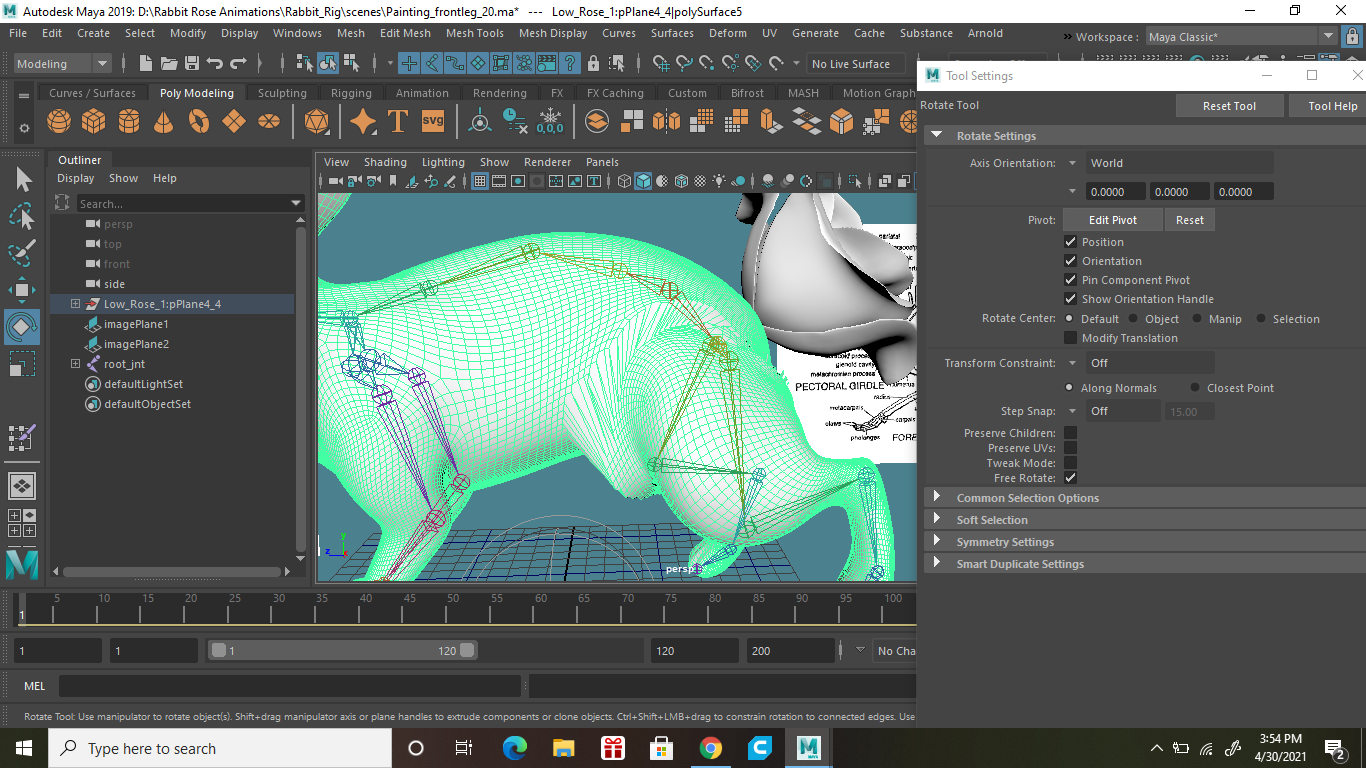1366x768 pixels.
Task: Select the polygon Type tool (T icon)
Action: click(397, 120)
